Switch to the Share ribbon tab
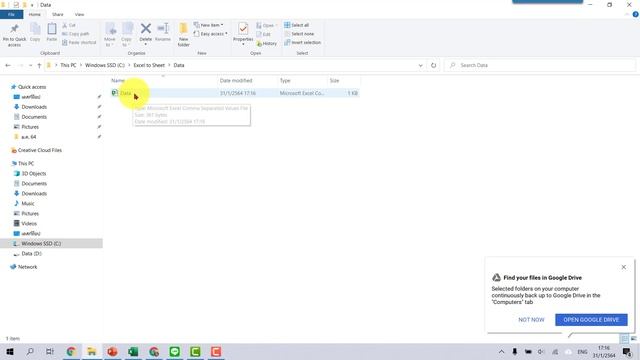 pos(58,14)
